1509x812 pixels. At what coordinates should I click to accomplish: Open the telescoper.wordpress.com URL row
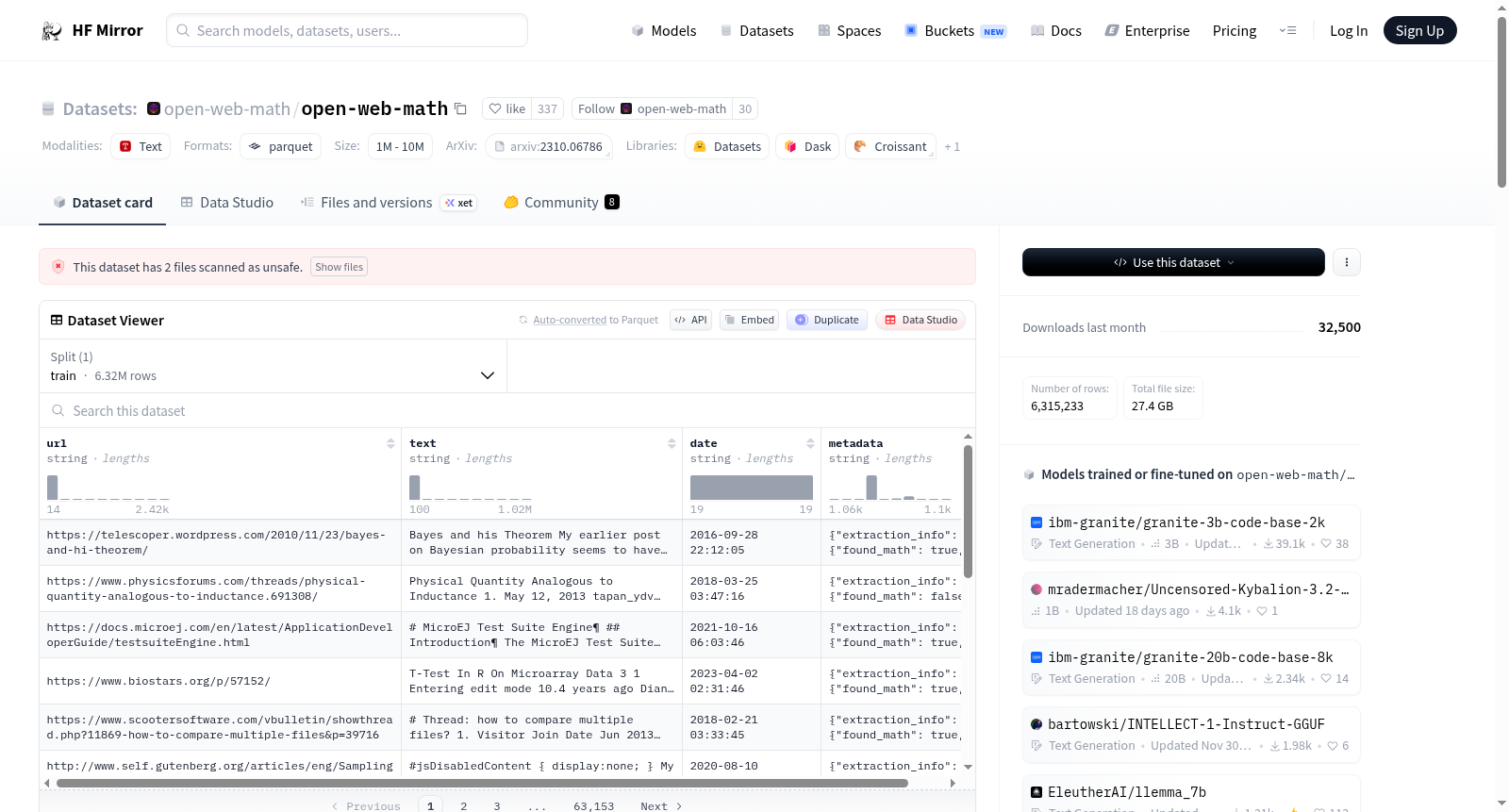[x=220, y=542]
